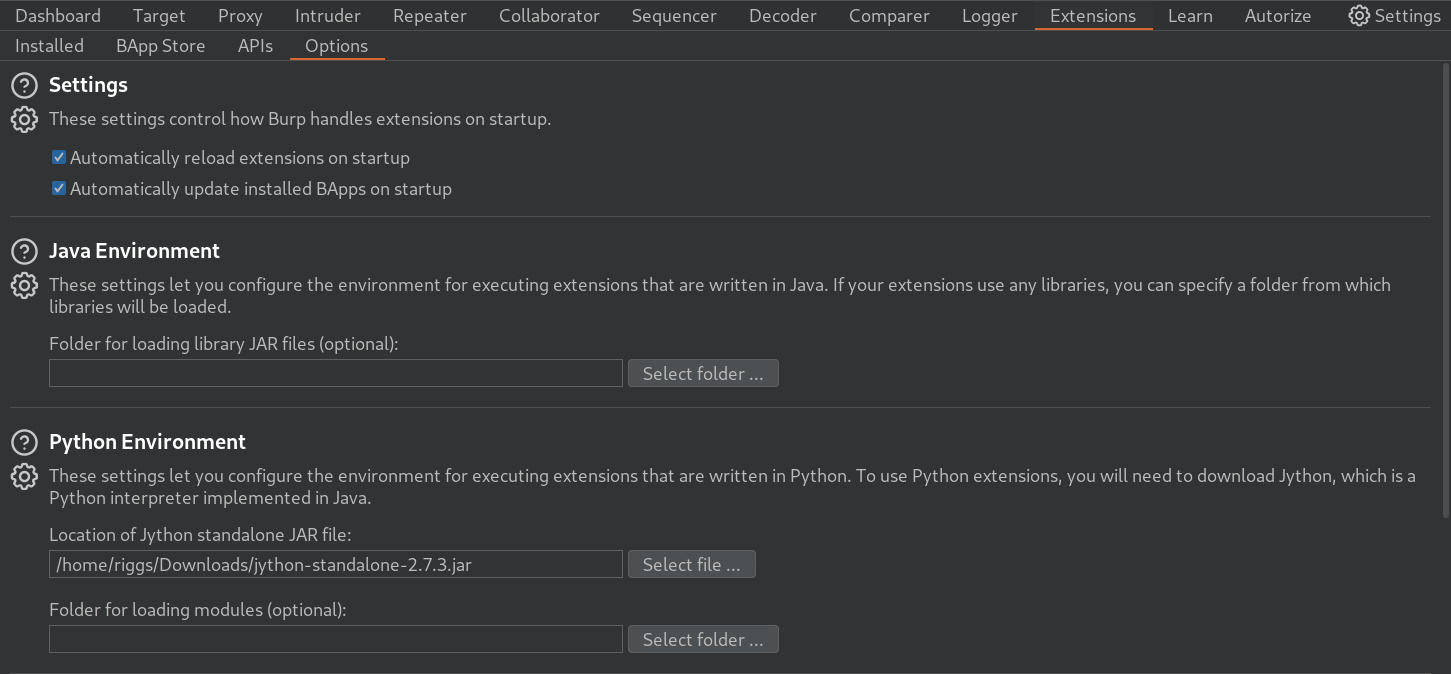This screenshot has width=1451, height=674.
Task: Go to the Sequencer tab
Action: click(x=674, y=16)
